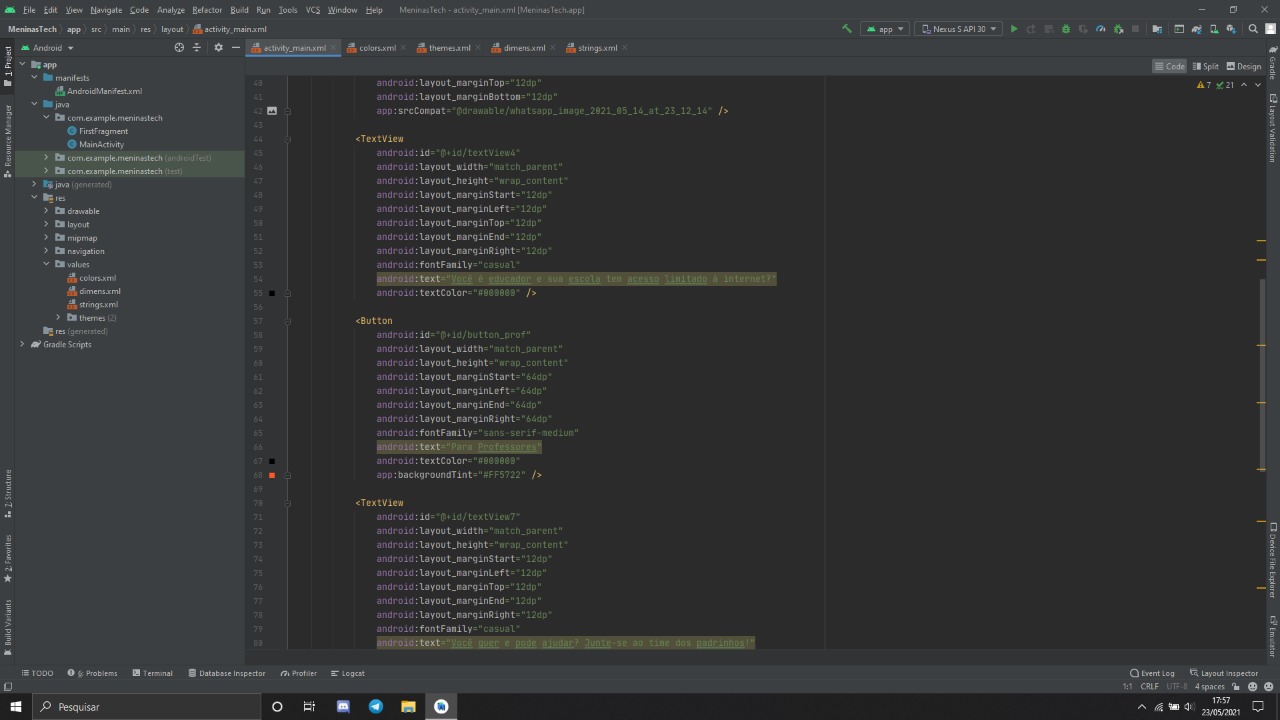The image size is (1280, 720).
Task: Click the hammer Make Project icon
Action: pyautogui.click(x=847, y=29)
